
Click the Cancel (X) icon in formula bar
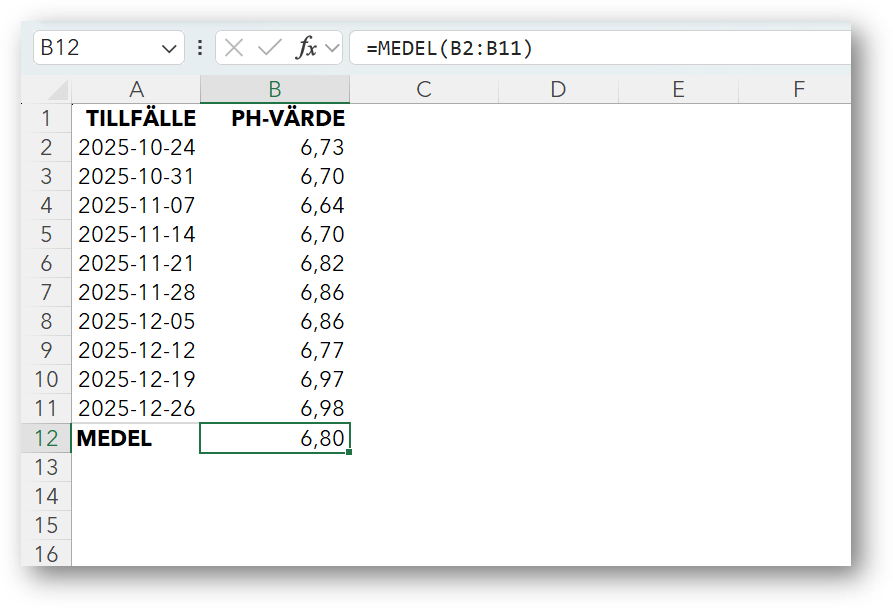(x=234, y=48)
